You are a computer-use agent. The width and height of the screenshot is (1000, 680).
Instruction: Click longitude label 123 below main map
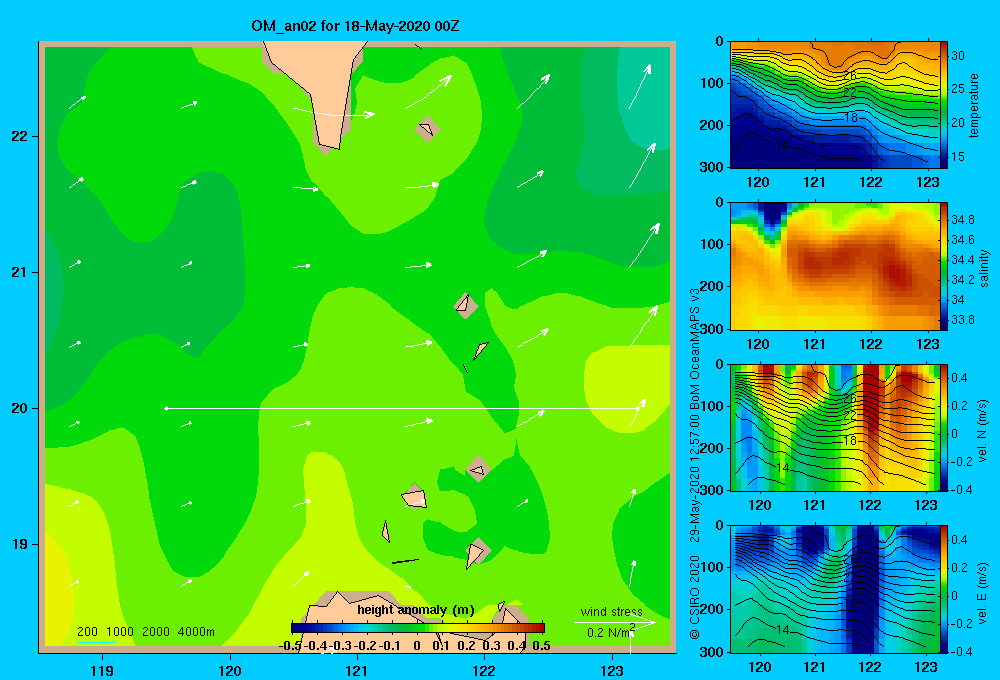(x=612, y=670)
